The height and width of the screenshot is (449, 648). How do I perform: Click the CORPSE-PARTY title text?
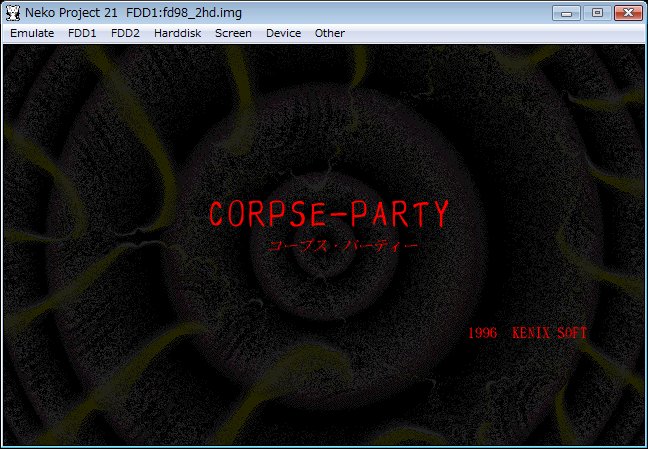(329, 214)
